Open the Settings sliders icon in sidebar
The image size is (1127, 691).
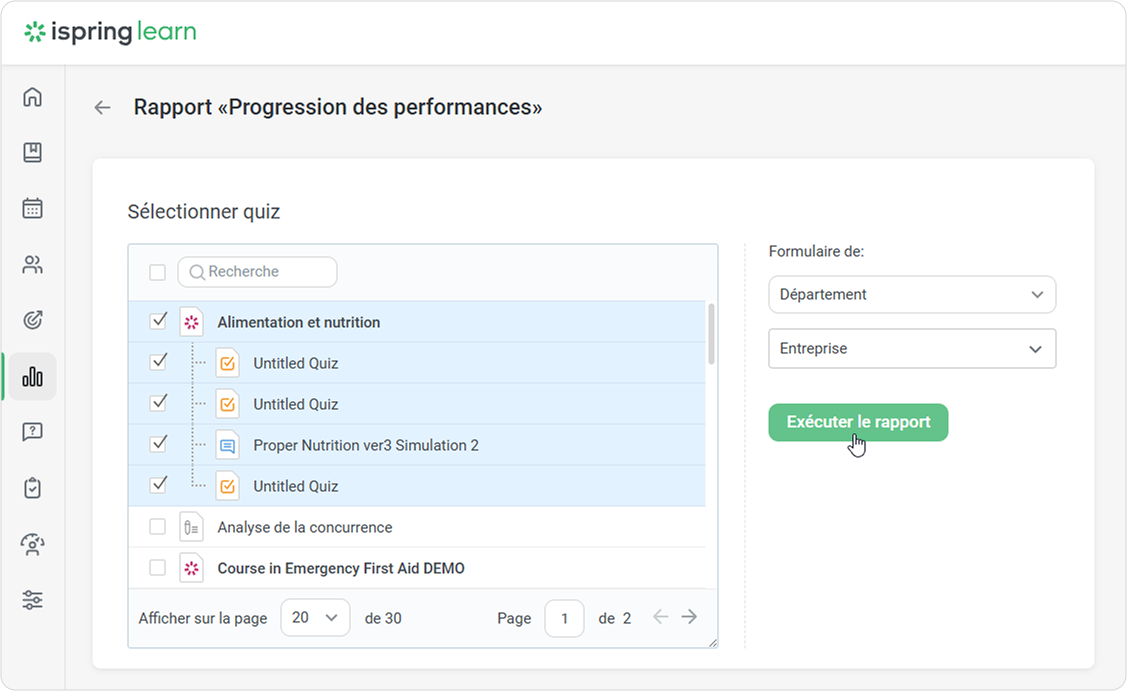point(33,601)
